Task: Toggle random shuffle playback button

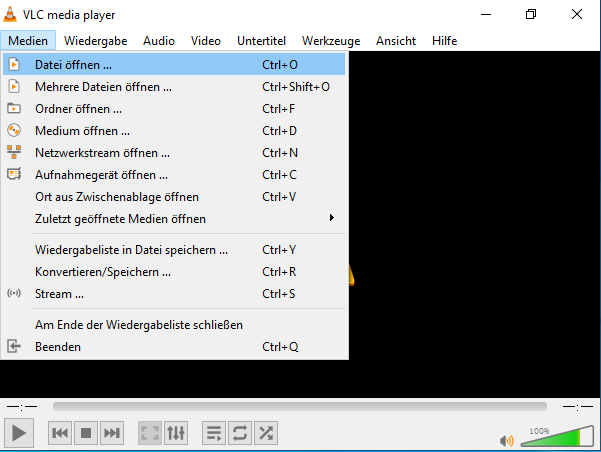Action: coord(266,433)
